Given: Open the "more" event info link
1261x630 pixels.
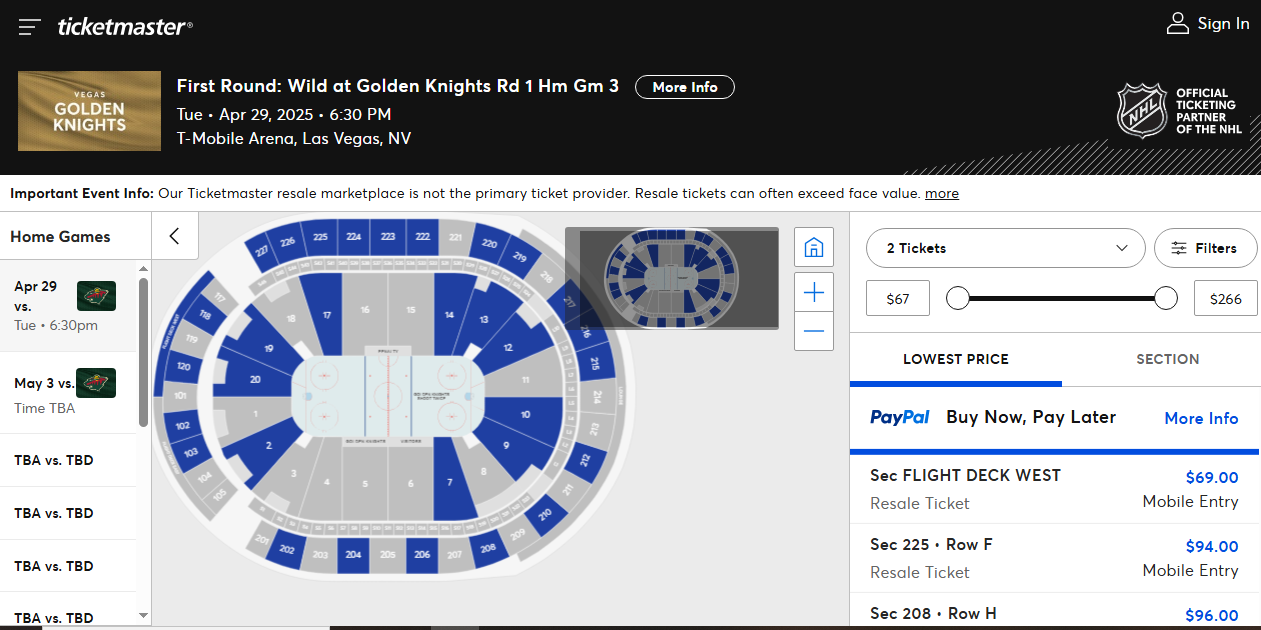Looking at the screenshot, I should coord(941,193).
